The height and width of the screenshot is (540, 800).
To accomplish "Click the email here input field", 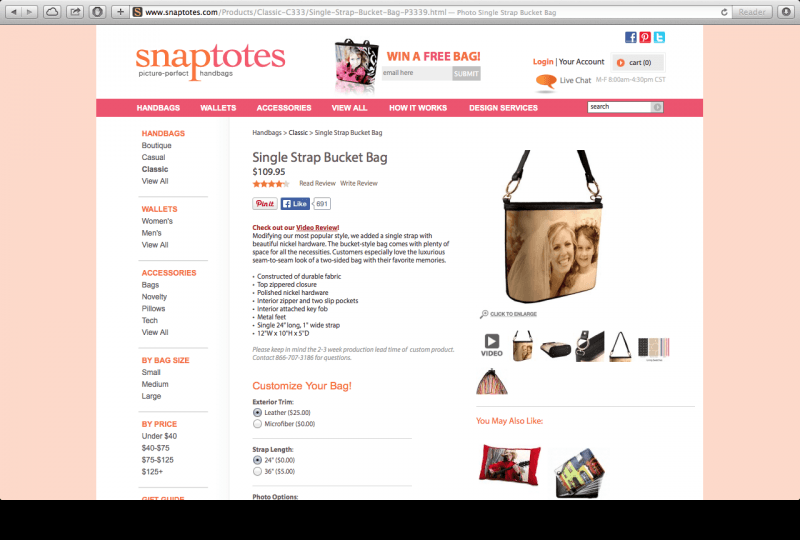I will pos(417,73).
